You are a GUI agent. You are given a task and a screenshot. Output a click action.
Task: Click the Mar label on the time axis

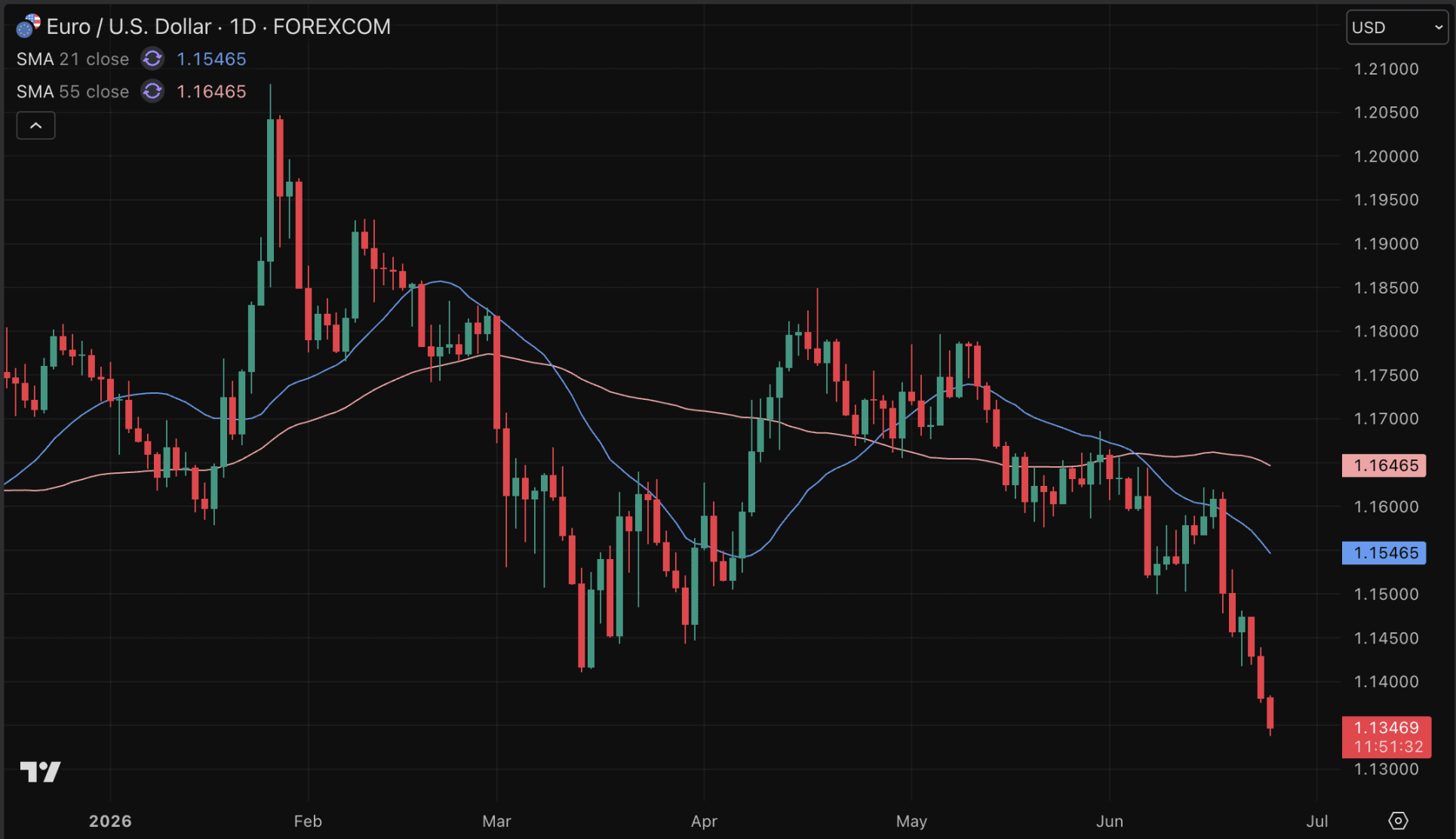point(496,821)
